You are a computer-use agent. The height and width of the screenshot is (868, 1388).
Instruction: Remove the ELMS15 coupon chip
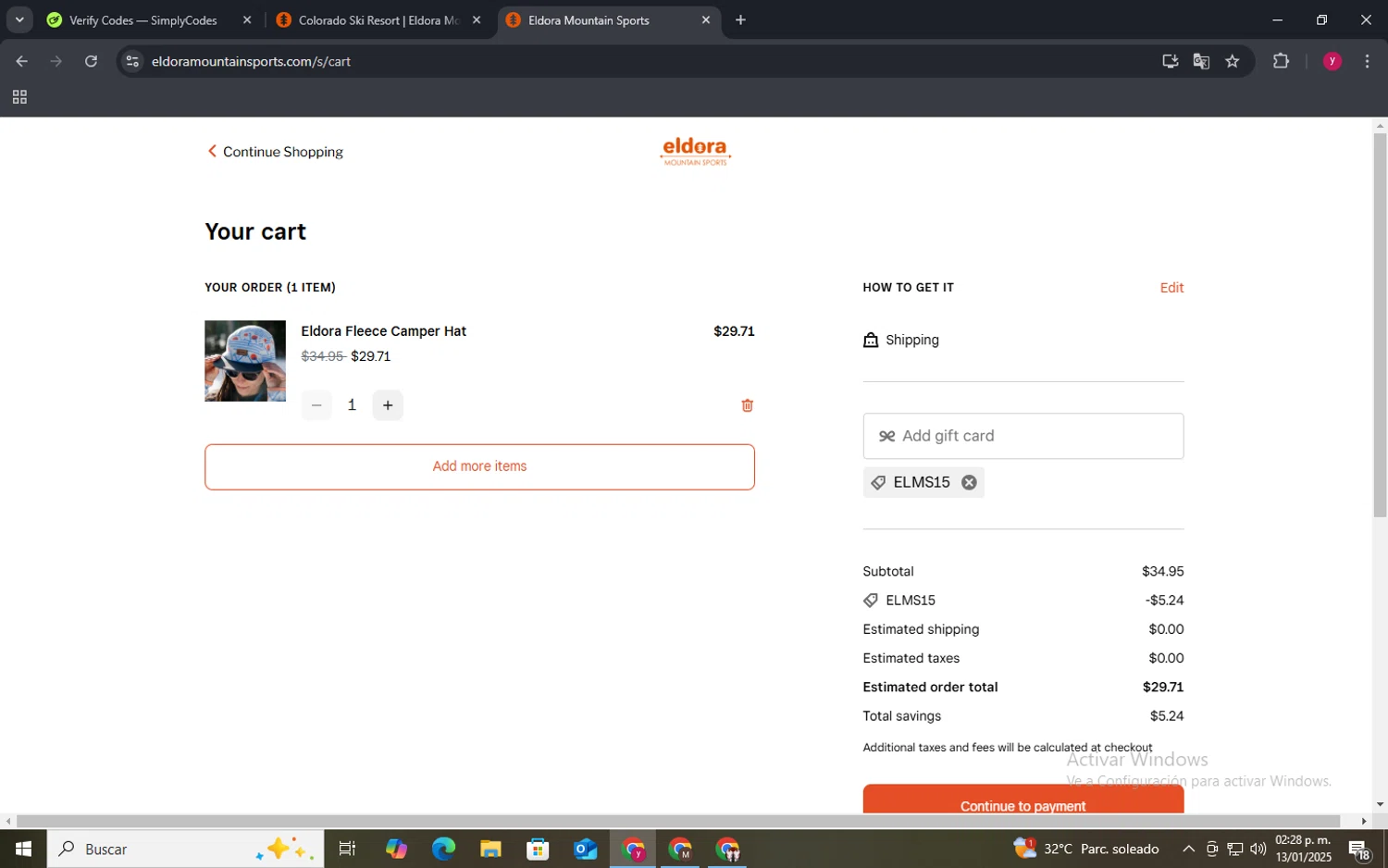coord(969,482)
